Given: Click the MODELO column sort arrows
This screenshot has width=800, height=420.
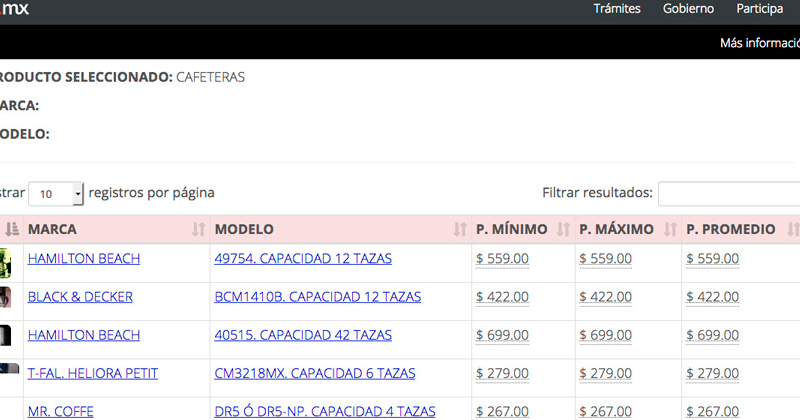Looking at the screenshot, I should [x=460, y=230].
